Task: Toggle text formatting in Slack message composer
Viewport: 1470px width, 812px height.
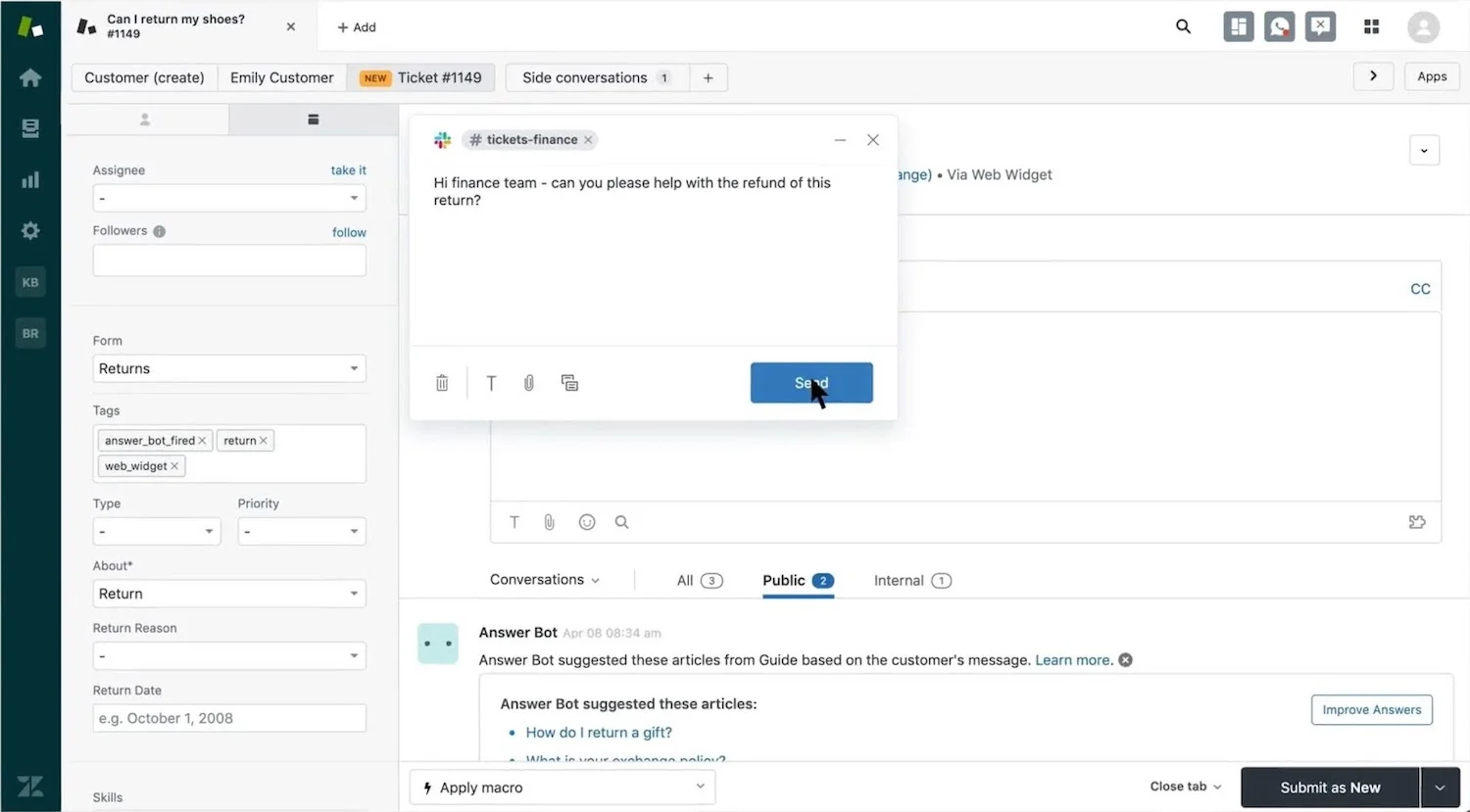Action: click(491, 383)
